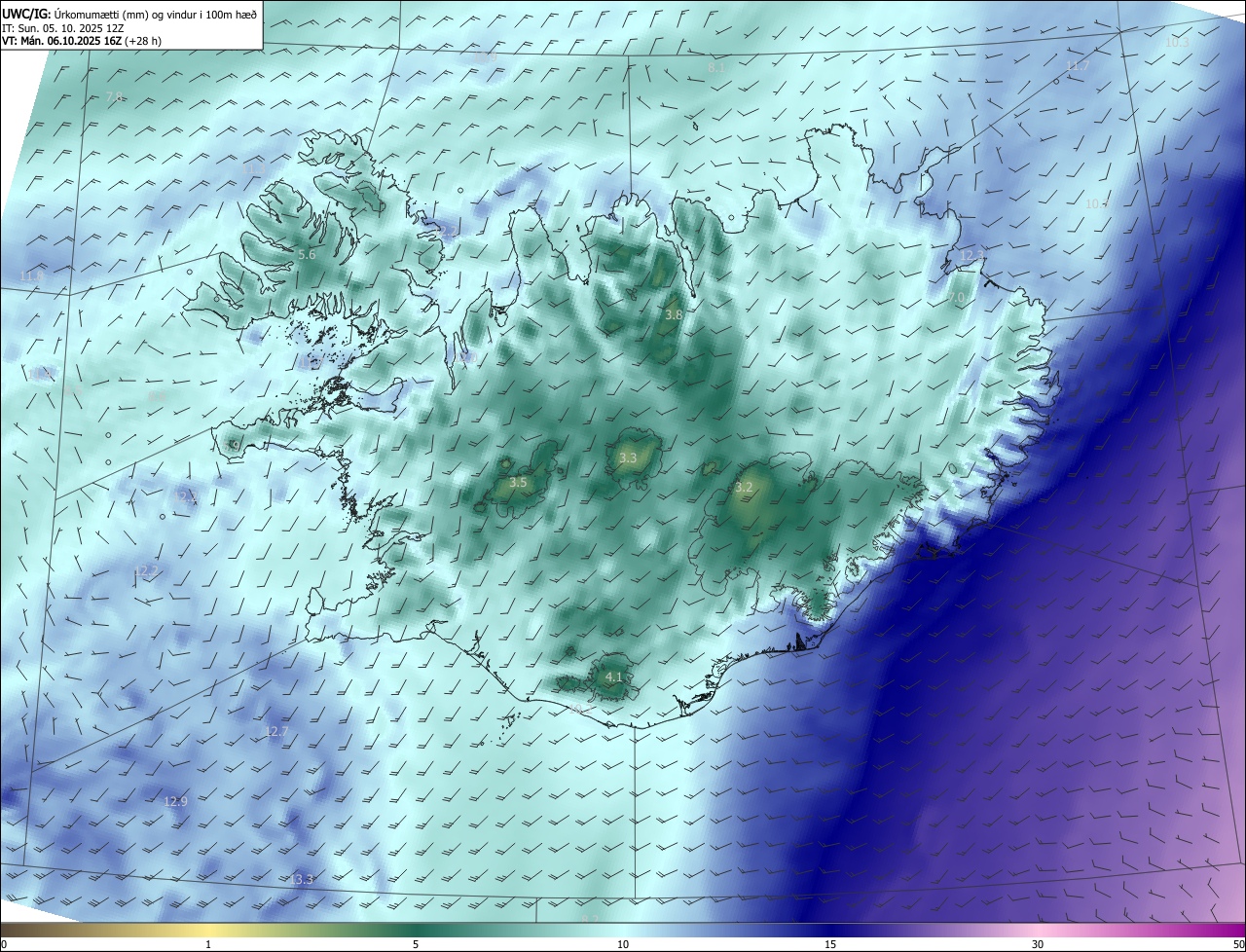Image resolution: width=1246 pixels, height=952 pixels.
Task: Click the 11.7 value in the northeast
Action: coord(1078,66)
